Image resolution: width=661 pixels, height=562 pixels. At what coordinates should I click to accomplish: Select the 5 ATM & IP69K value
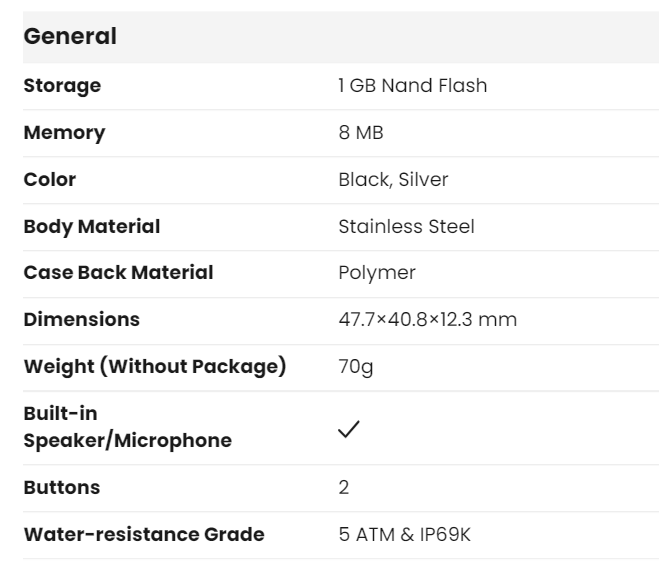(404, 535)
